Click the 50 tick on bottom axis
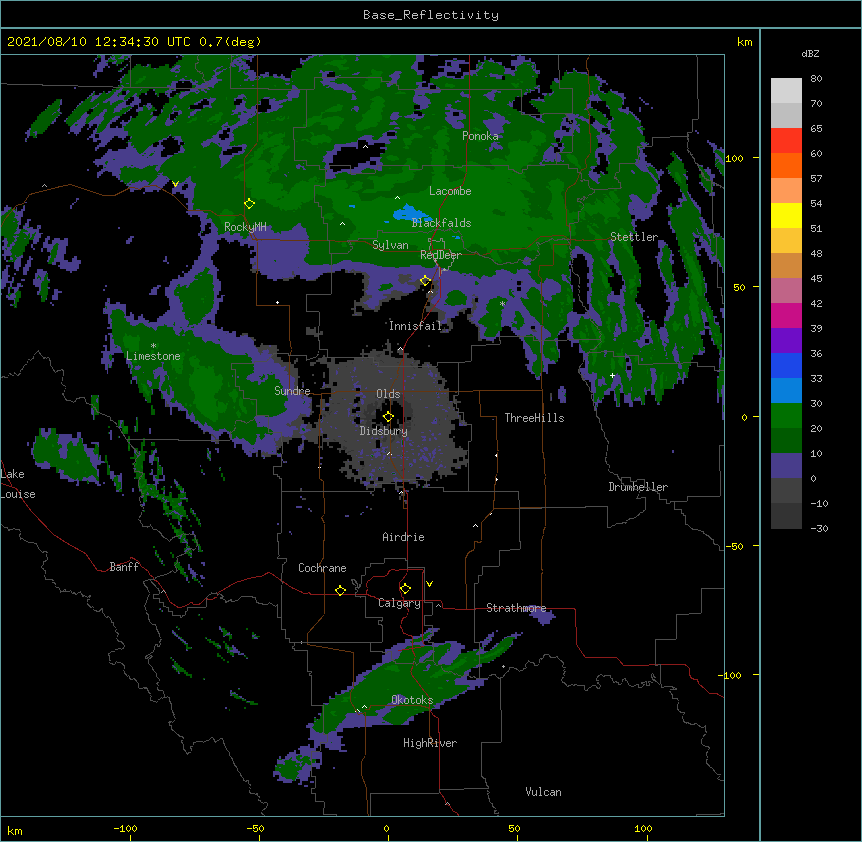Viewport: 862px width, 842px height. tap(514, 828)
